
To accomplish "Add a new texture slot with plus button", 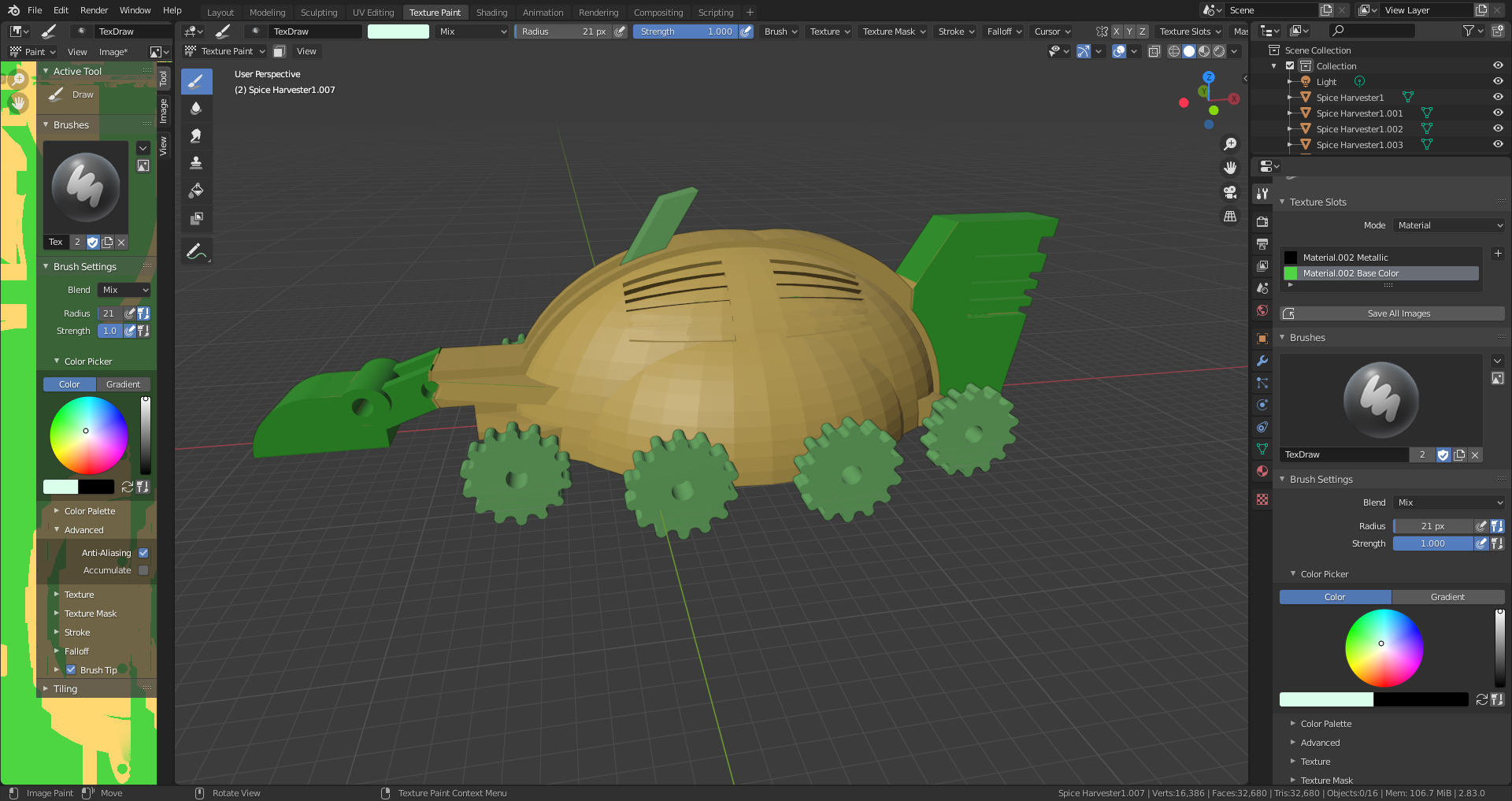I will tap(1498, 254).
